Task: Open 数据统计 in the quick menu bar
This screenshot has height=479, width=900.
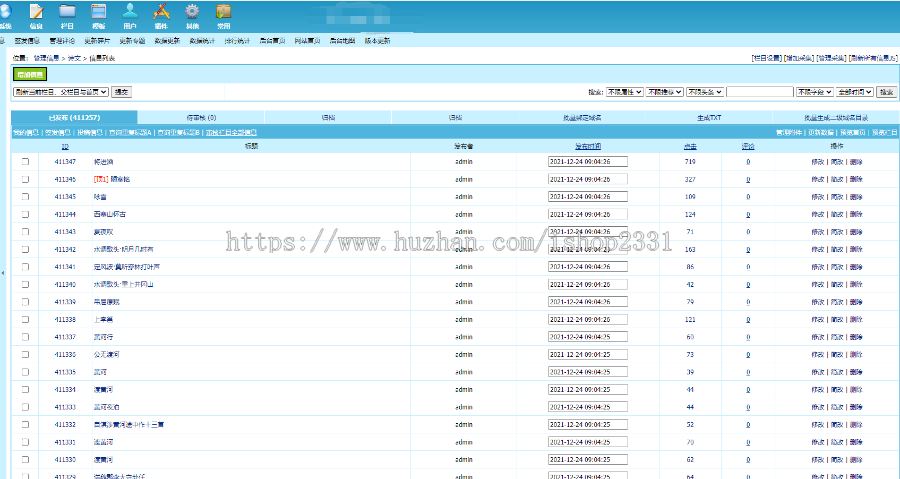Action: (x=202, y=41)
